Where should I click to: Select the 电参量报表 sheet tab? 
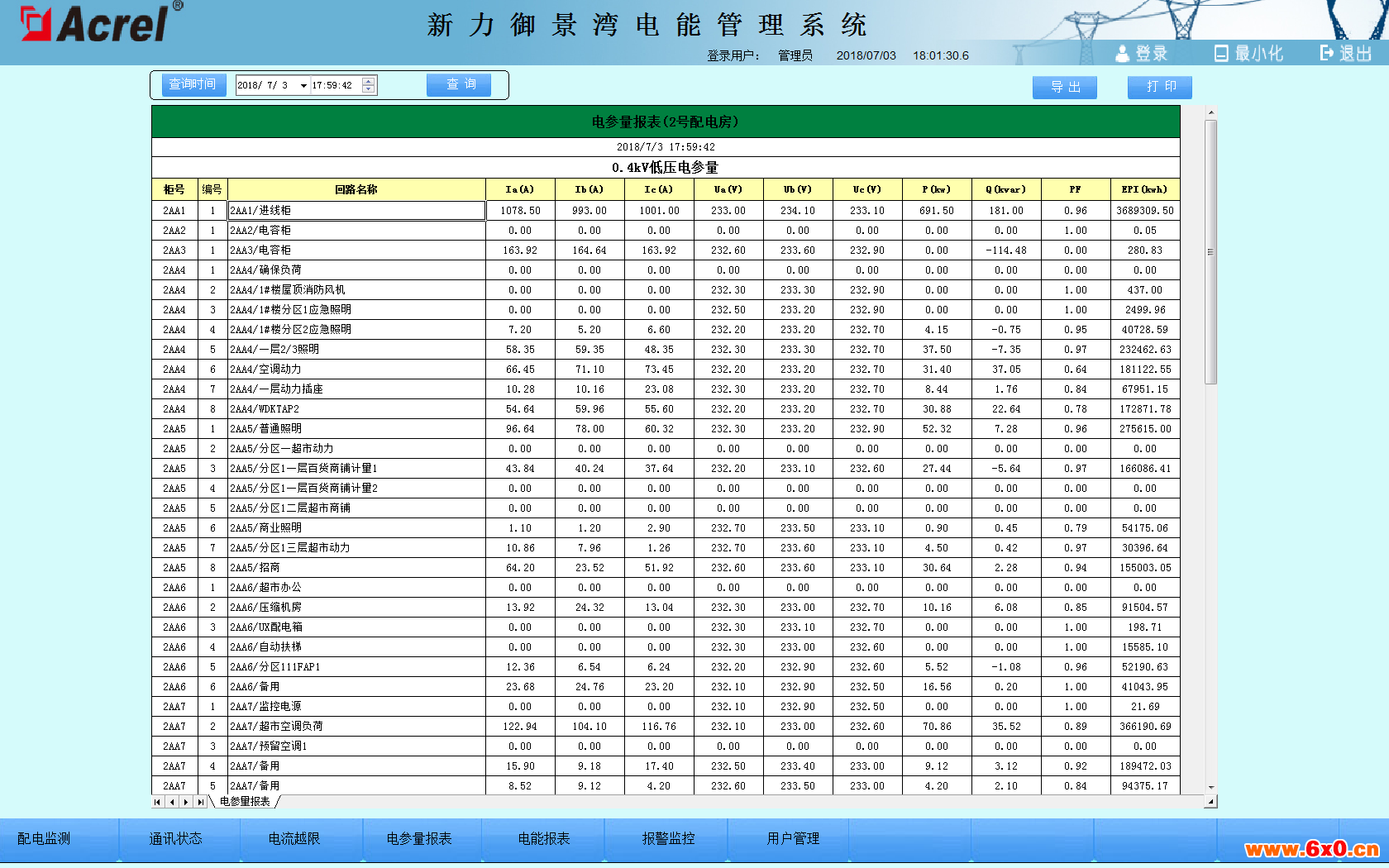(245, 802)
